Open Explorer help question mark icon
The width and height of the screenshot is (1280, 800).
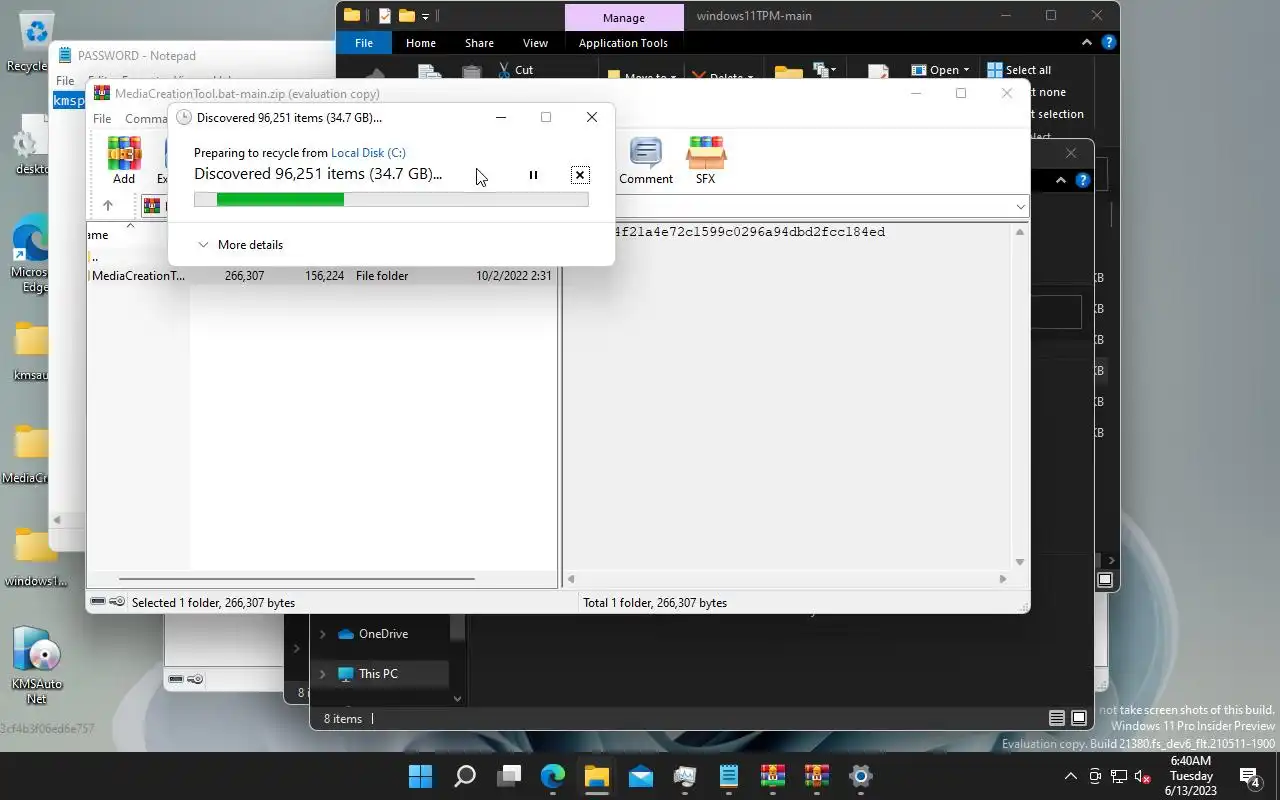pyautogui.click(x=1108, y=43)
